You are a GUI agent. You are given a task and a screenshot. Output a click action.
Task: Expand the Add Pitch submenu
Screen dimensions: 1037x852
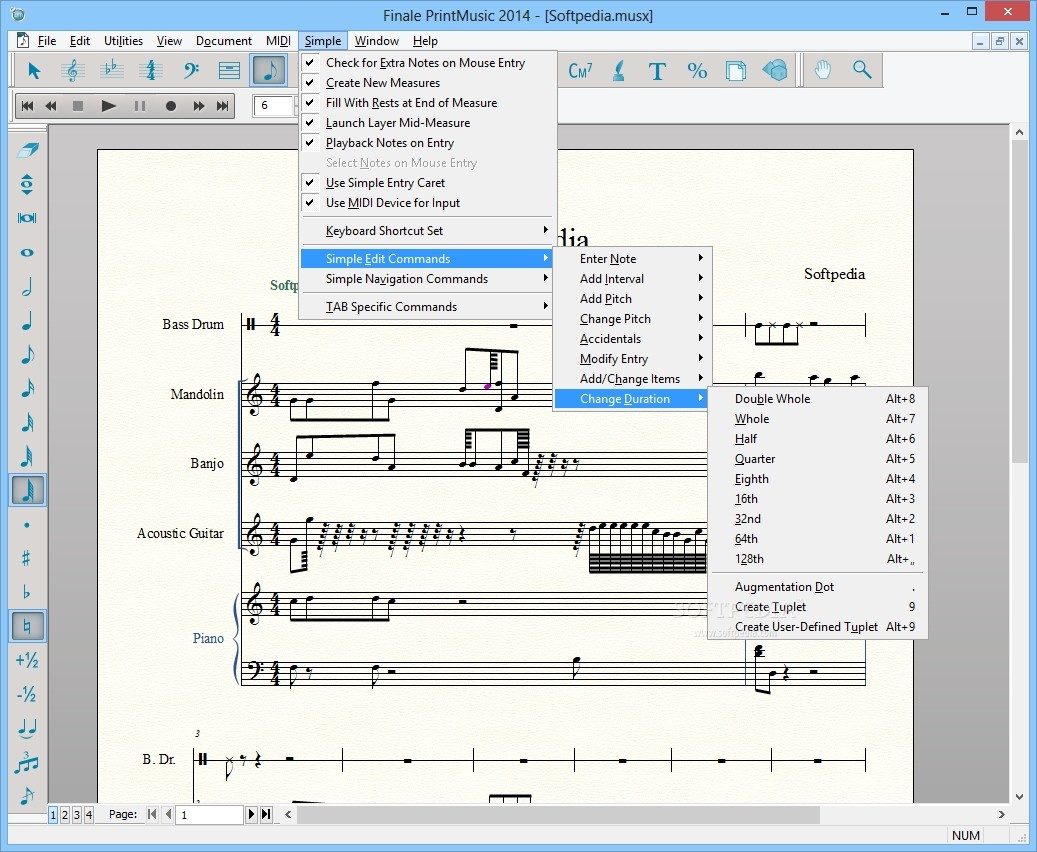pyautogui.click(x=632, y=299)
